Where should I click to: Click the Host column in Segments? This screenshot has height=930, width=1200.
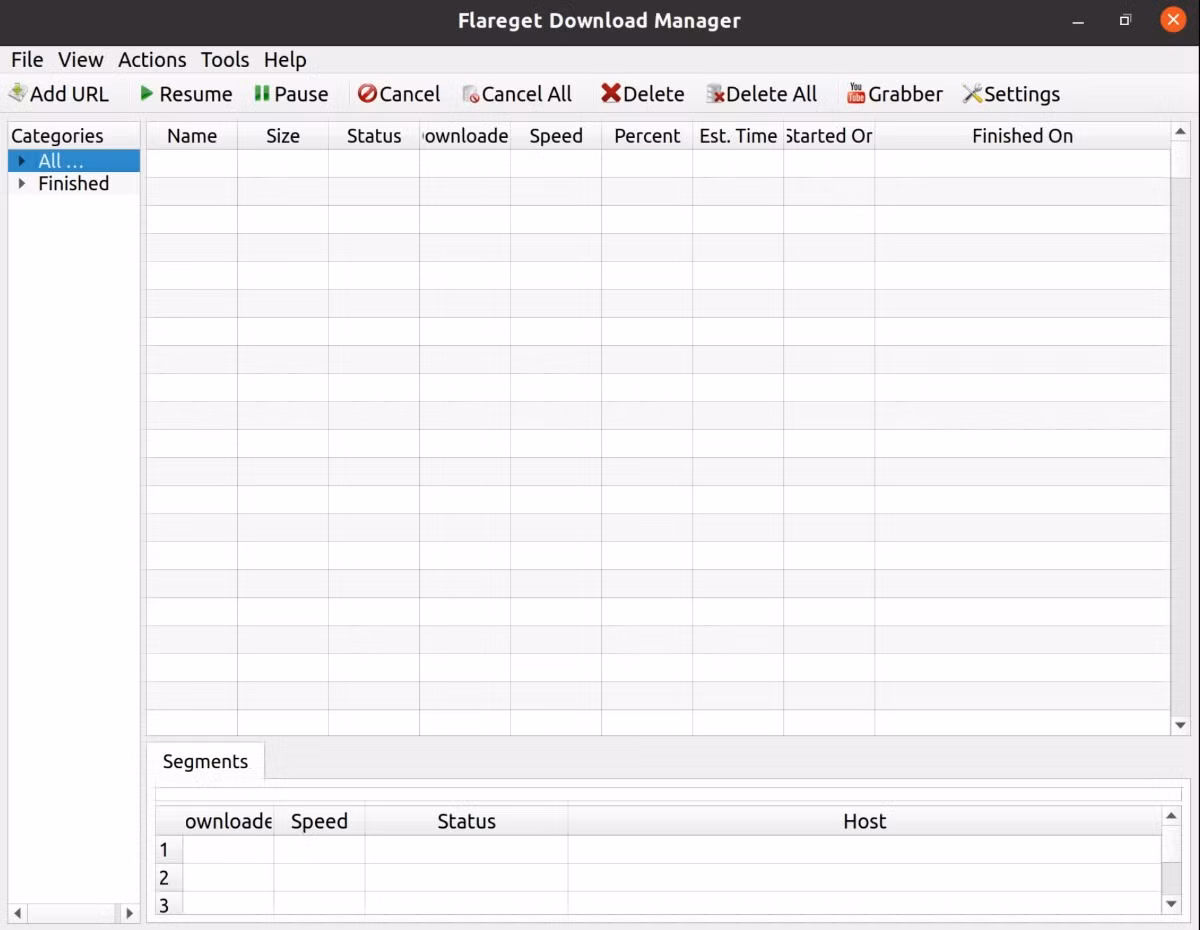click(x=865, y=821)
